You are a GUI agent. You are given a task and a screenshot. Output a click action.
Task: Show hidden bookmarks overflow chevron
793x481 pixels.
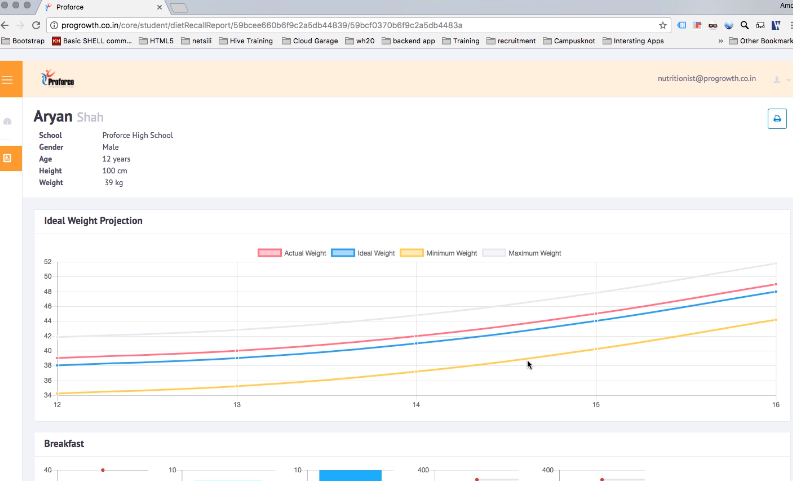[720, 41]
